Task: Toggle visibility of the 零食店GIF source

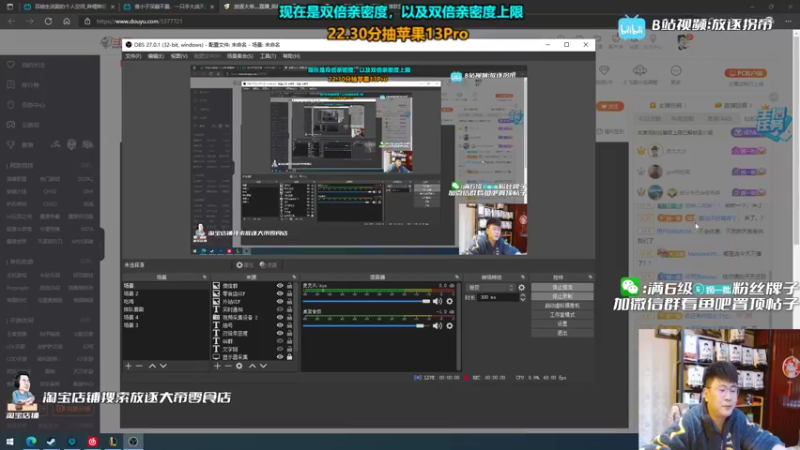Action: click(280, 294)
